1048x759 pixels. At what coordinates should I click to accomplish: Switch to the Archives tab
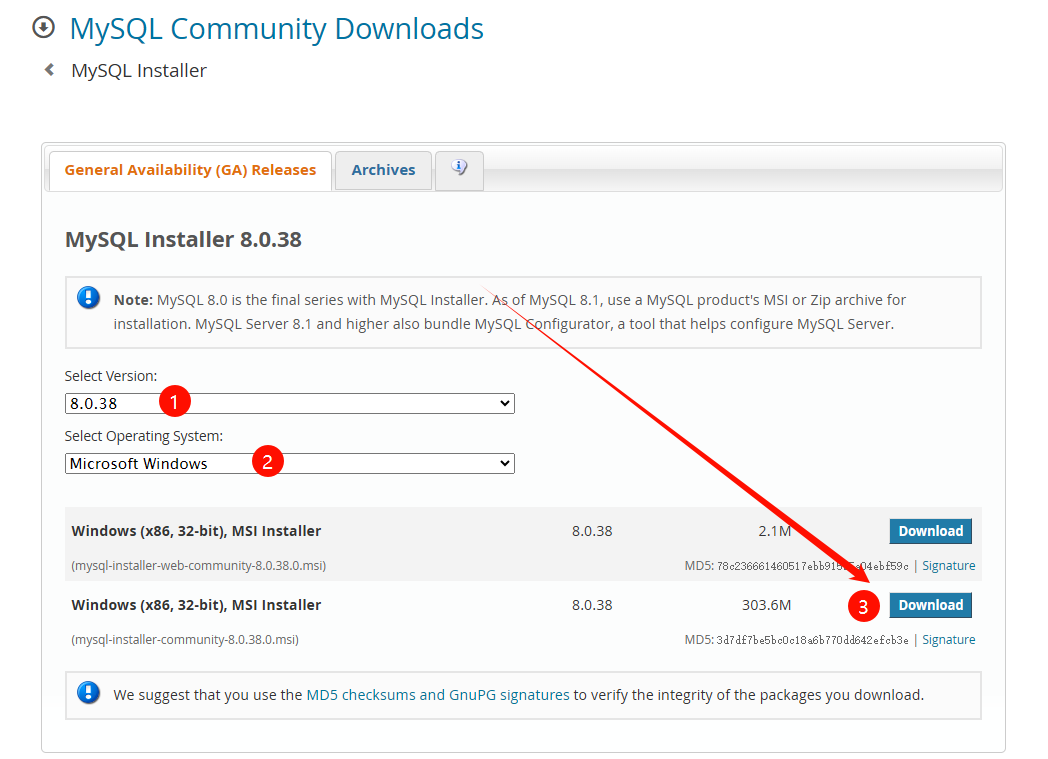pyautogui.click(x=383, y=170)
